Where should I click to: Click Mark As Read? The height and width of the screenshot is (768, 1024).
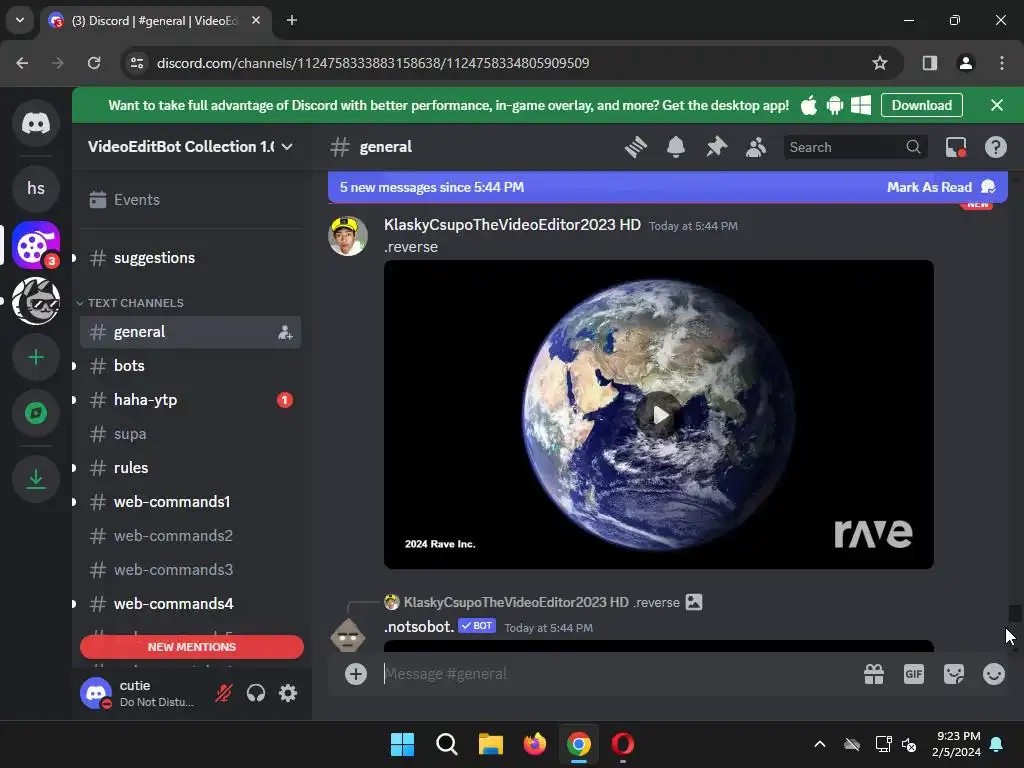(x=940, y=187)
